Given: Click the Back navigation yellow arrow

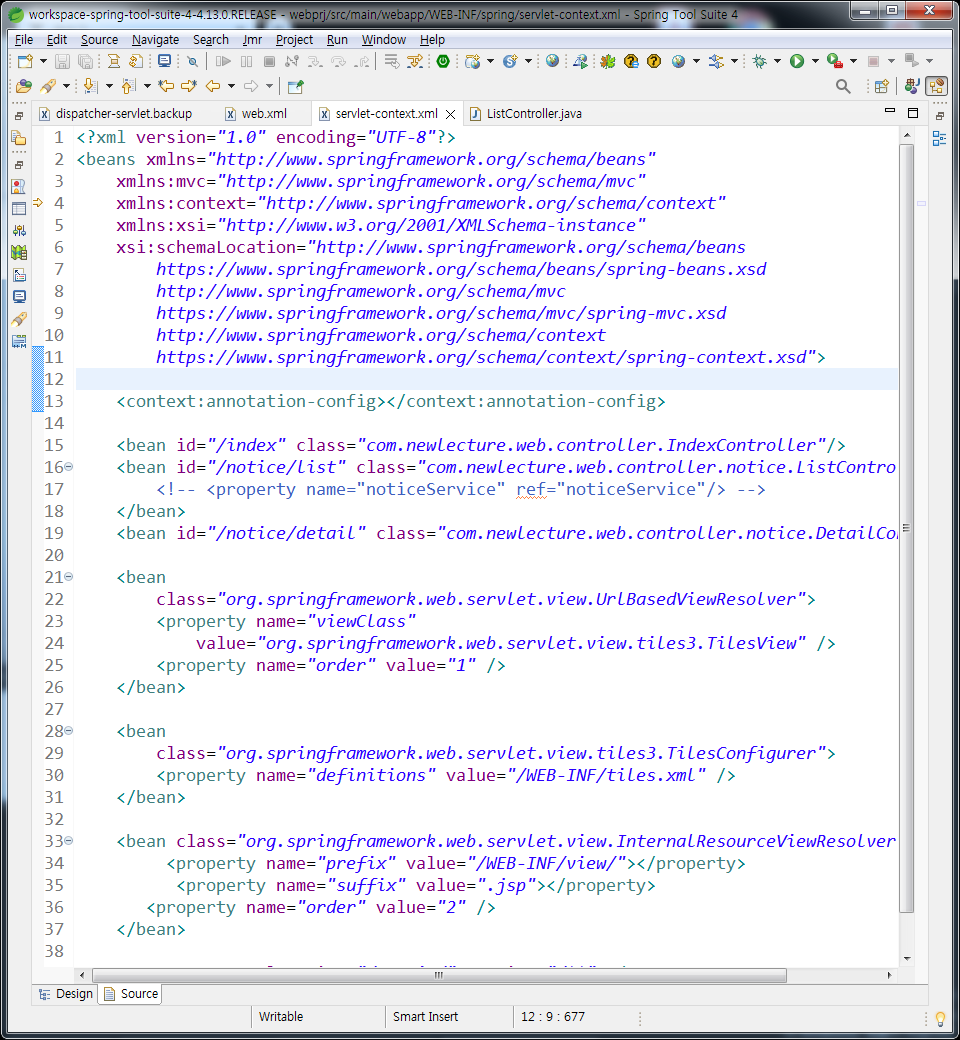Looking at the screenshot, I should [x=213, y=86].
